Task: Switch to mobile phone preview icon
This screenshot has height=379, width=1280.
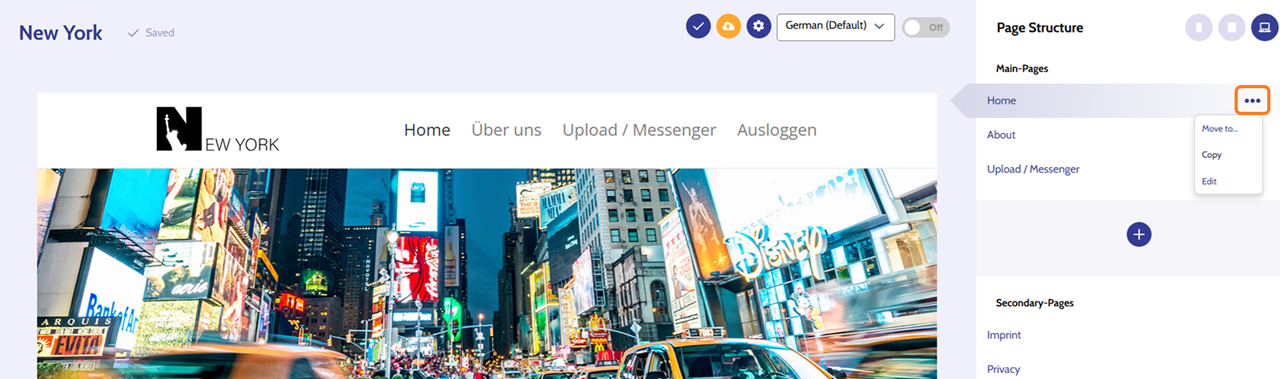Action: [x=1198, y=28]
